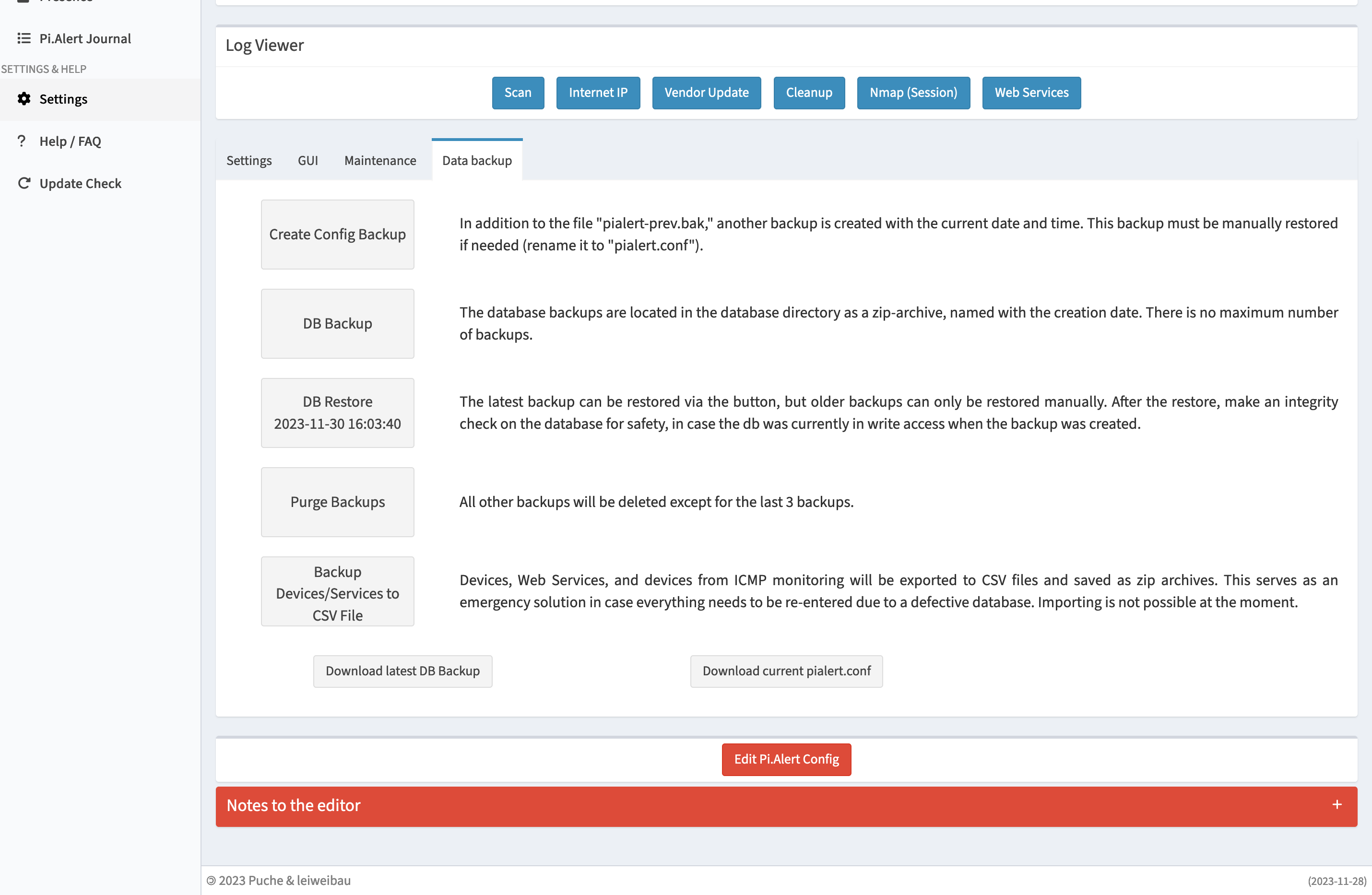This screenshot has width=1372, height=895.
Task: Open the Cleanup log viewer
Action: coord(809,92)
